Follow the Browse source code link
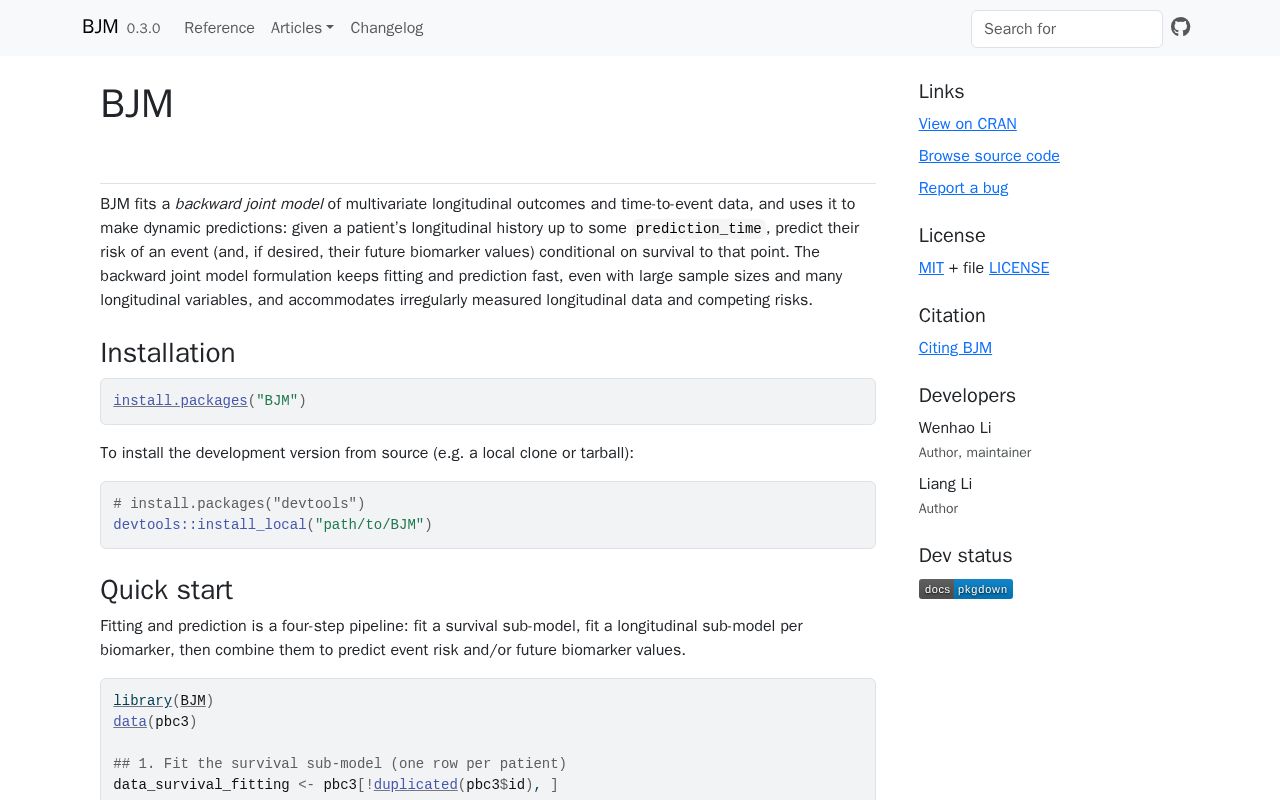Image resolution: width=1280 pixels, height=800 pixels. pyautogui.click(x=989, y=156)
